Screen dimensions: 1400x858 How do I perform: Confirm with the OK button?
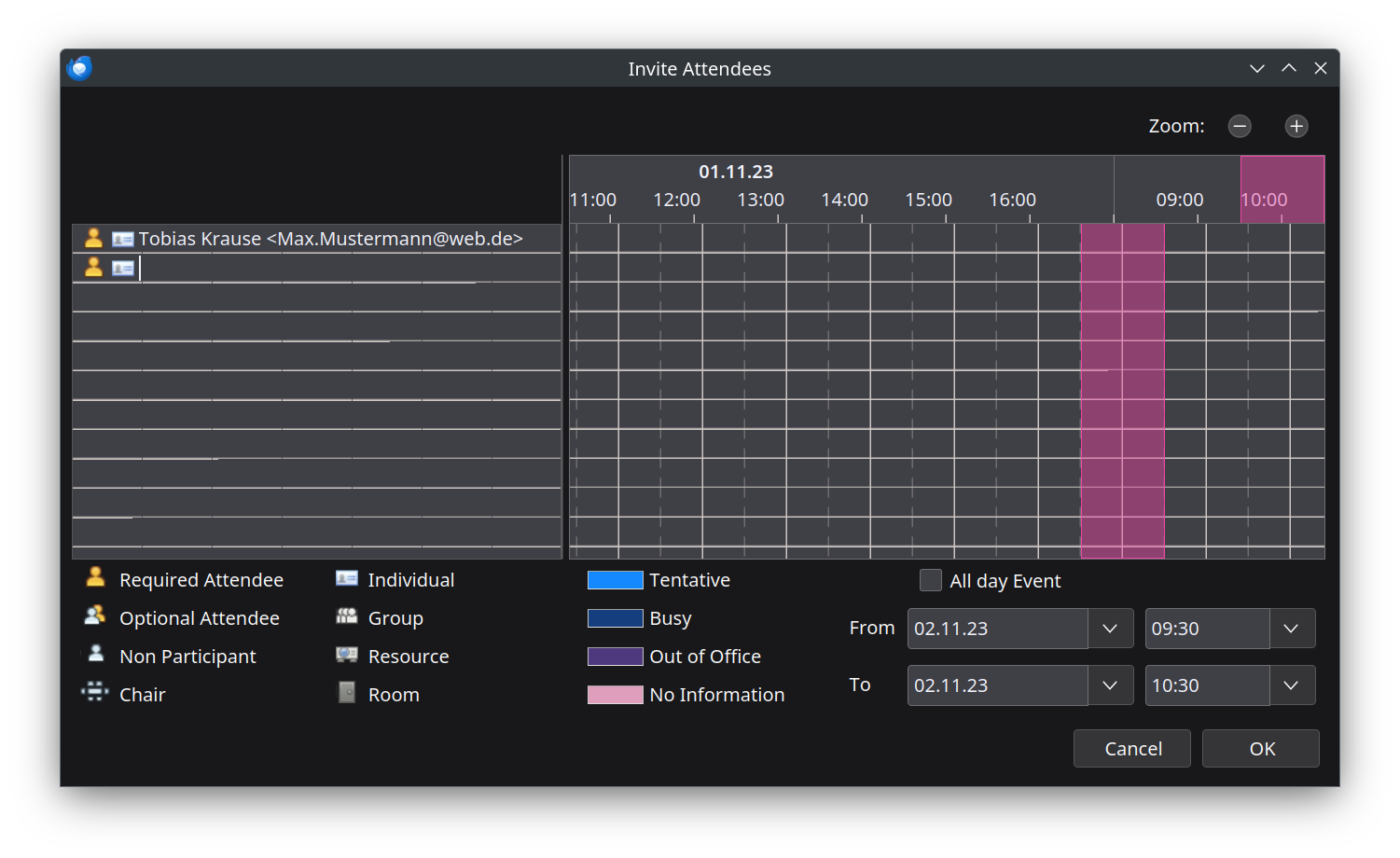pos(1261,749)
